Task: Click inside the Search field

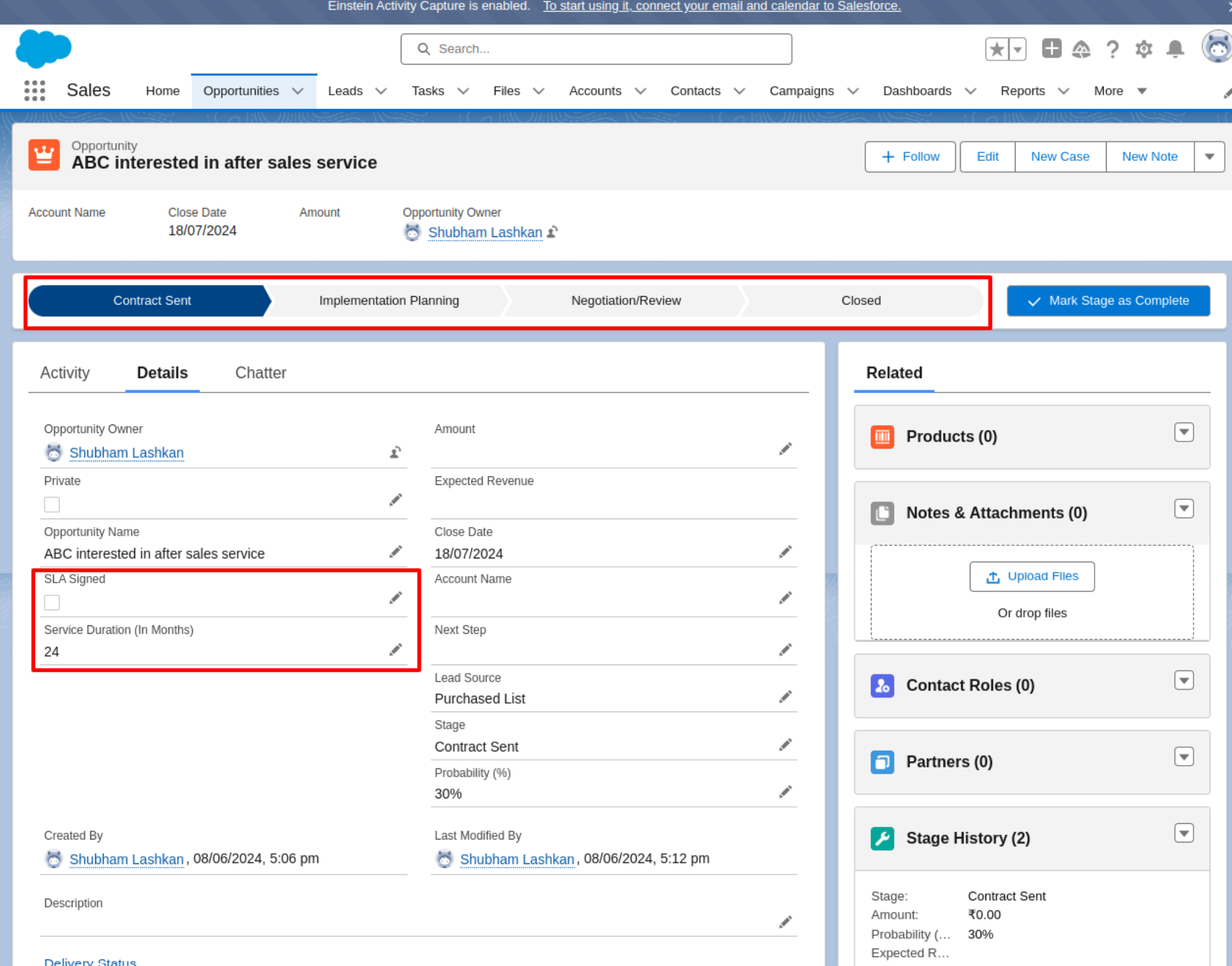Action: click(x=596, y=49)
